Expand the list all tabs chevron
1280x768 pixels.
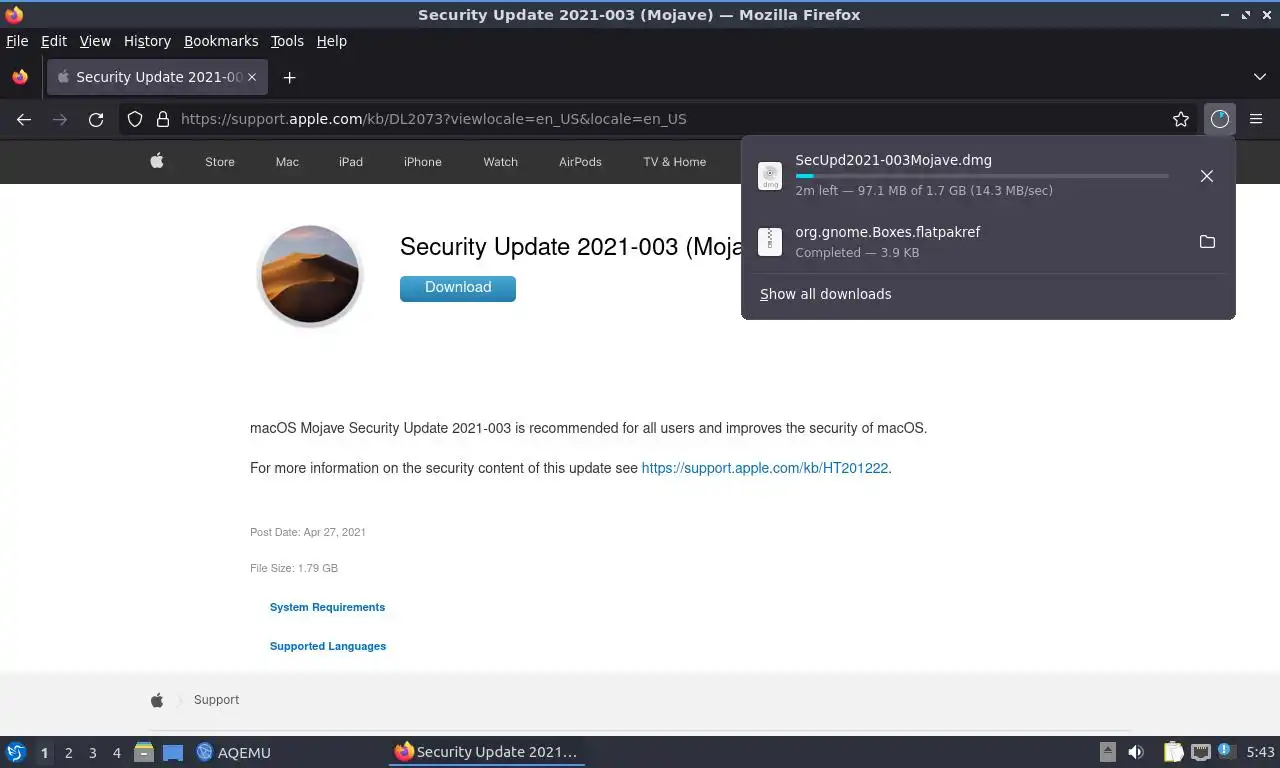click(x=1260, y=77)
